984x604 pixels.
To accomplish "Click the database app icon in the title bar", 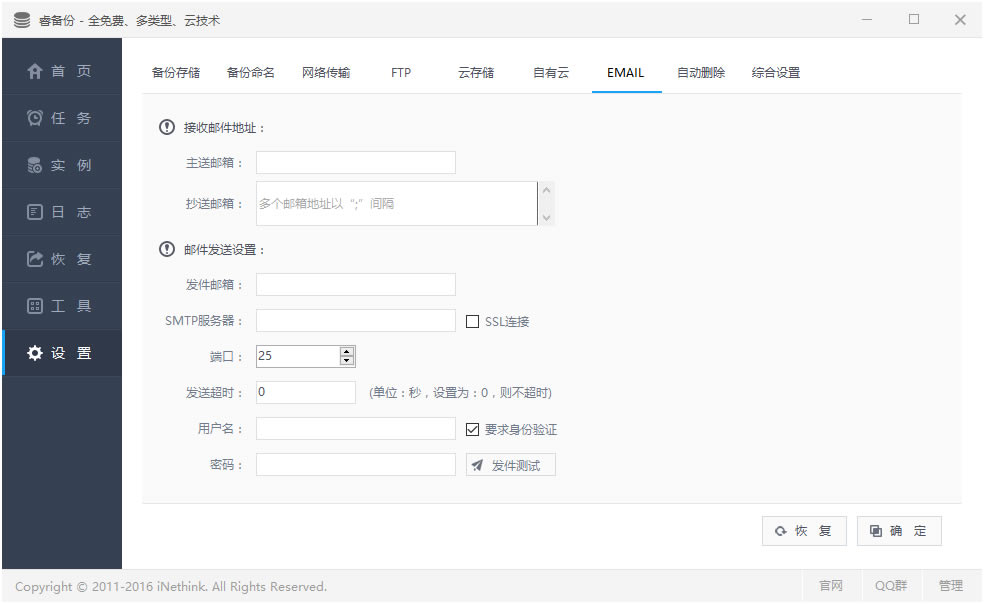I will coord(21,18).
